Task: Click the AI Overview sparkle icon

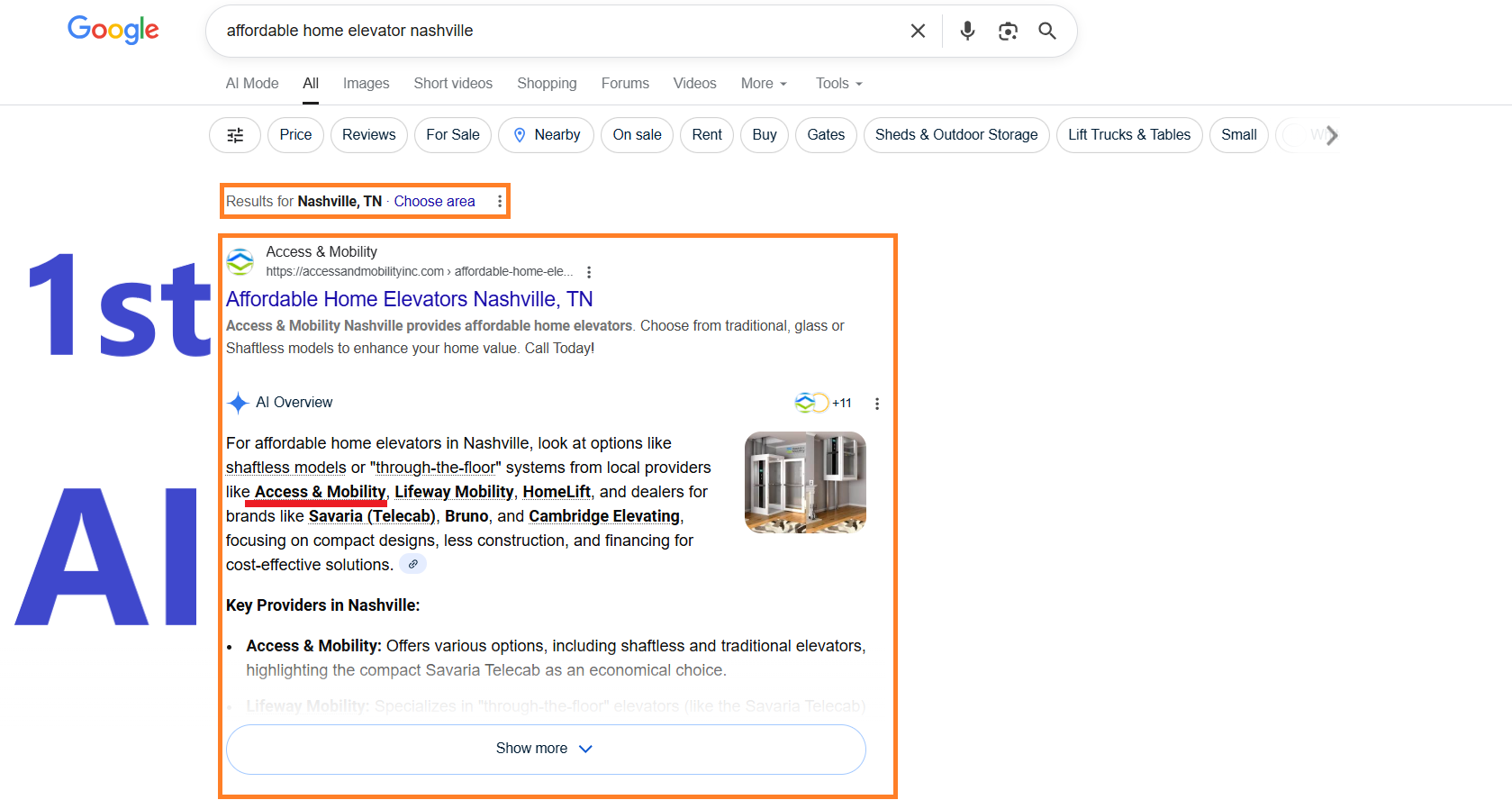Action: pos(238,403)
